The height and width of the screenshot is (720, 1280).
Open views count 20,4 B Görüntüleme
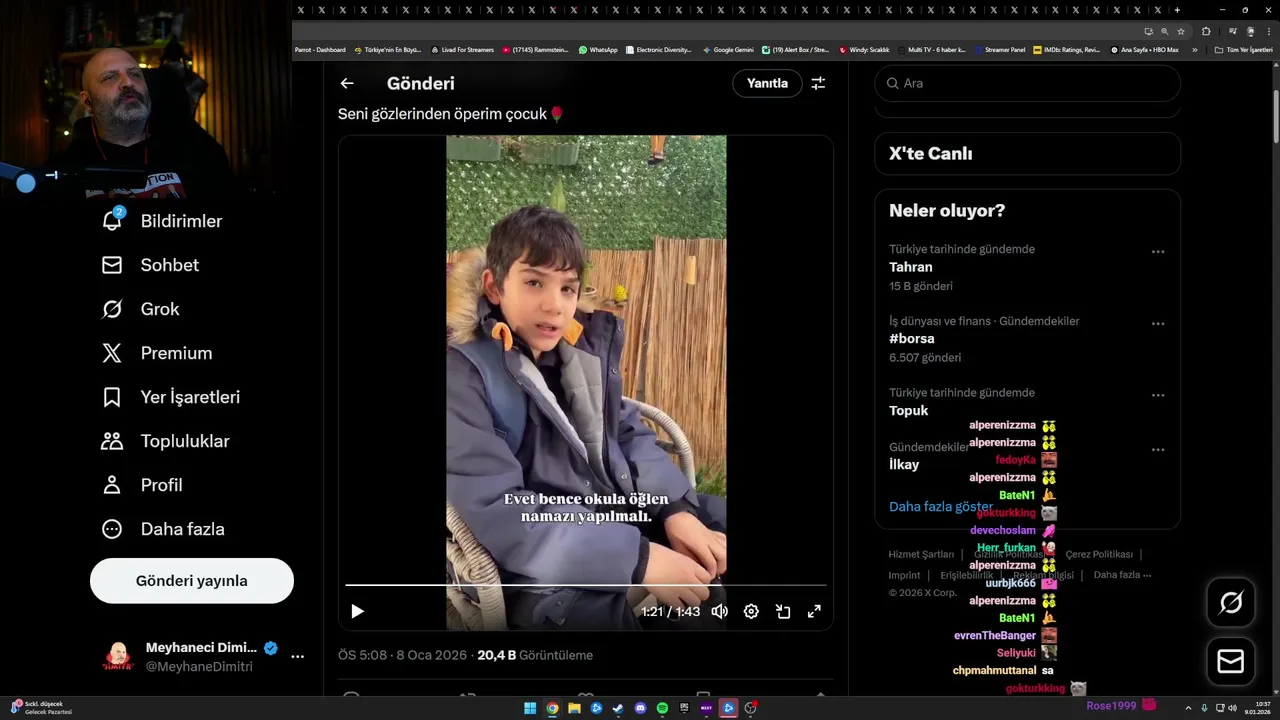click(x=535, y=656)
